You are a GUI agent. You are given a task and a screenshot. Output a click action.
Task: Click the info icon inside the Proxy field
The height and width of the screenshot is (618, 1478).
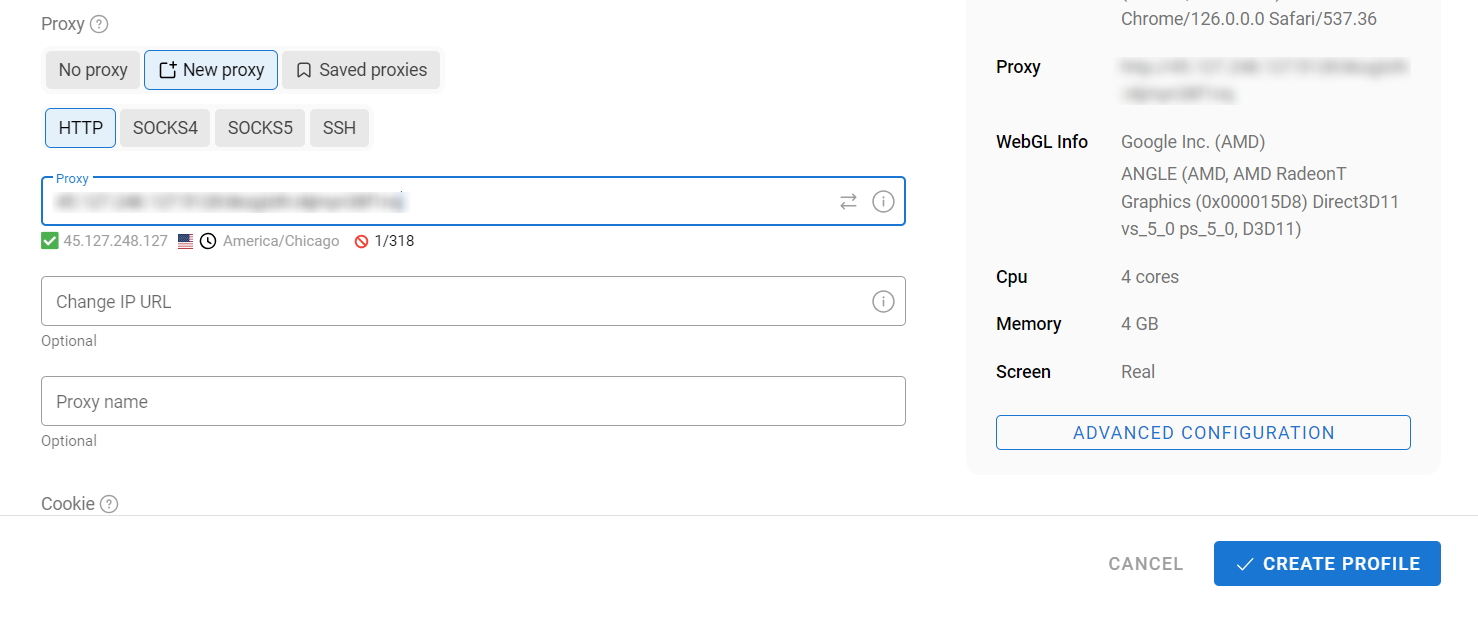click(x=883, y=201)
